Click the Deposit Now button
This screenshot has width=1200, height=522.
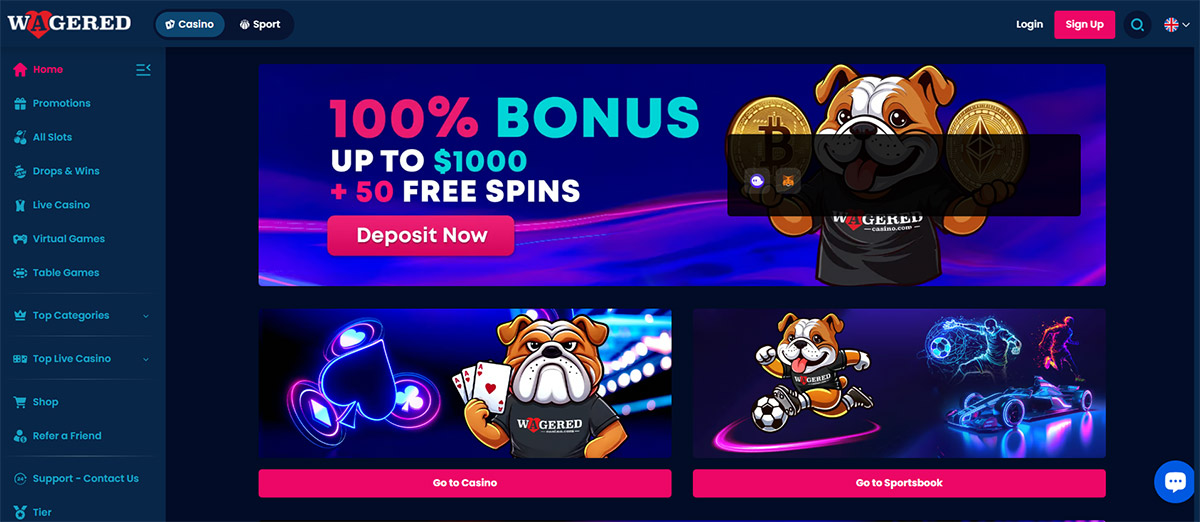(x=421, y=236)
